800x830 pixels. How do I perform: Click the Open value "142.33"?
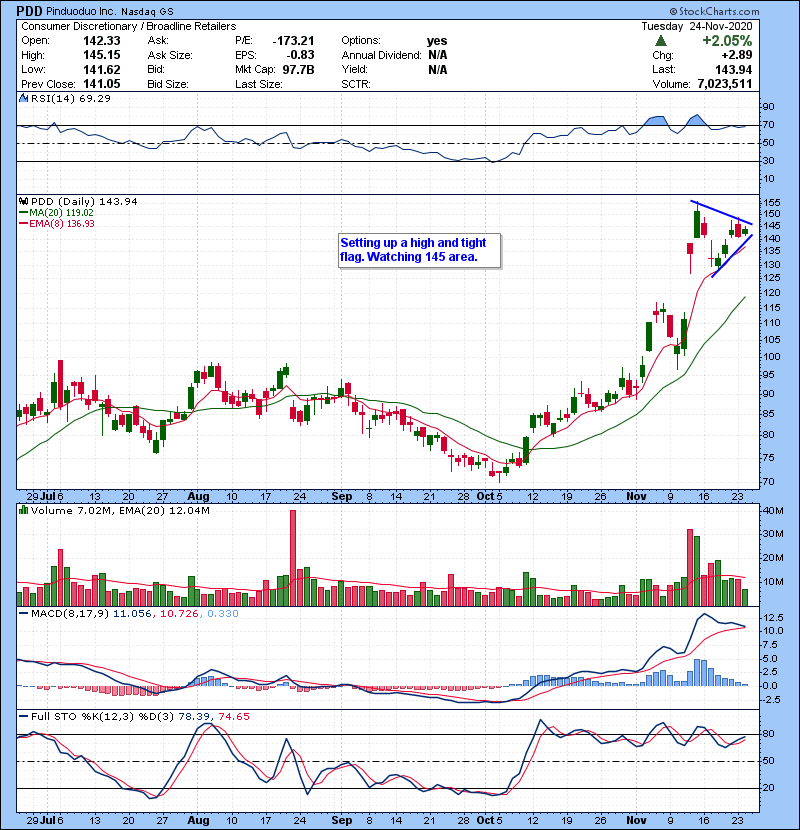(102, 41)
